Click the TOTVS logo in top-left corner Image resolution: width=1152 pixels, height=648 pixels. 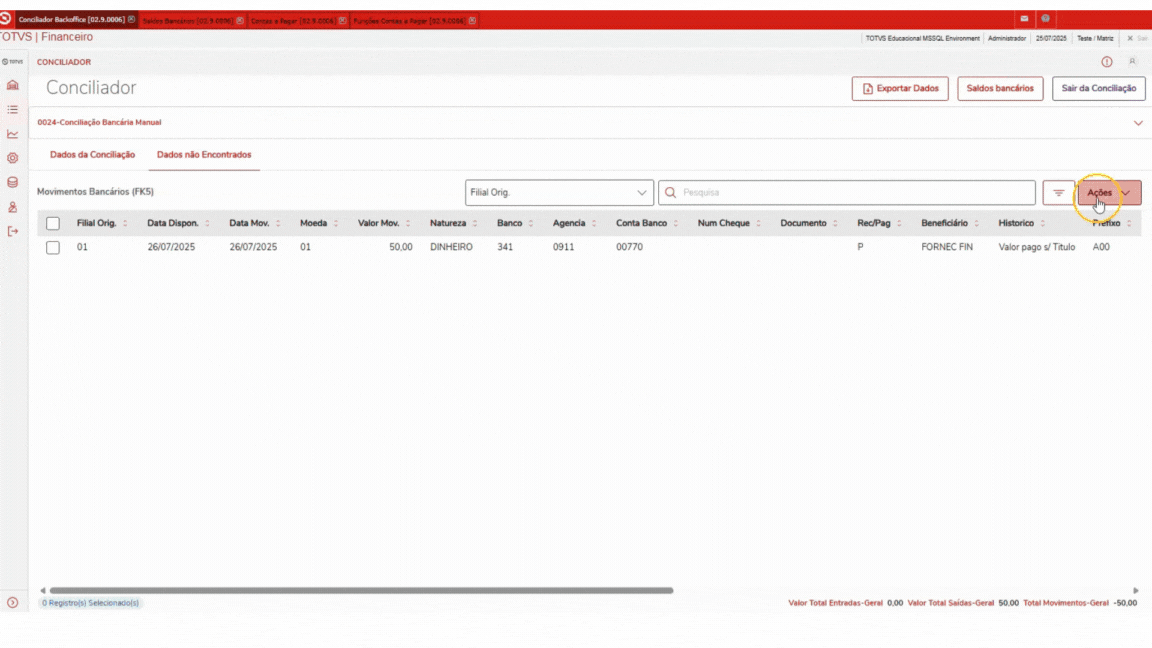click(x=6, y=18)
